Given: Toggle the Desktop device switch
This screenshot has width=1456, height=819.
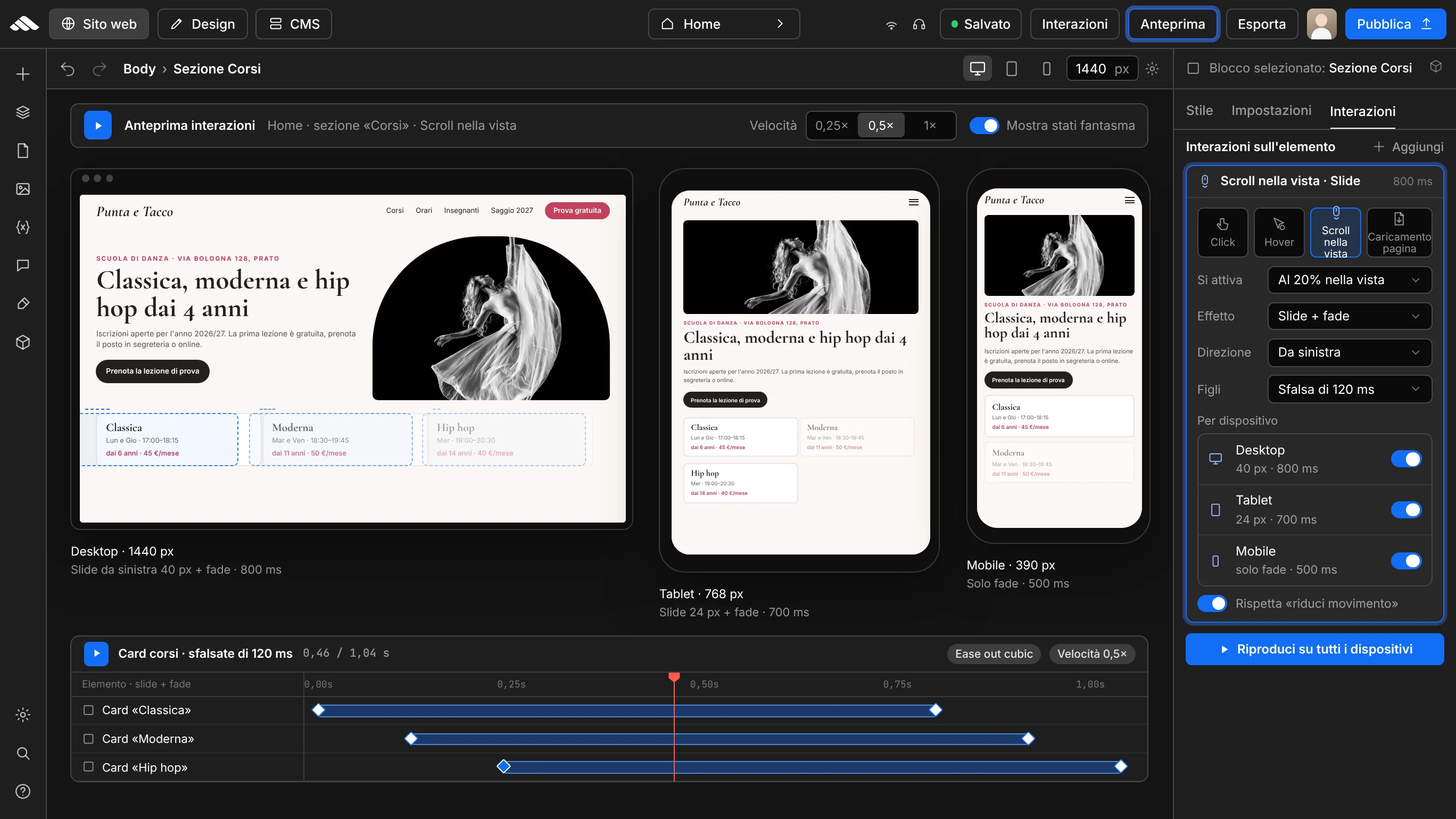Looking at the screenshot, I should click(x=1405, y=459).
